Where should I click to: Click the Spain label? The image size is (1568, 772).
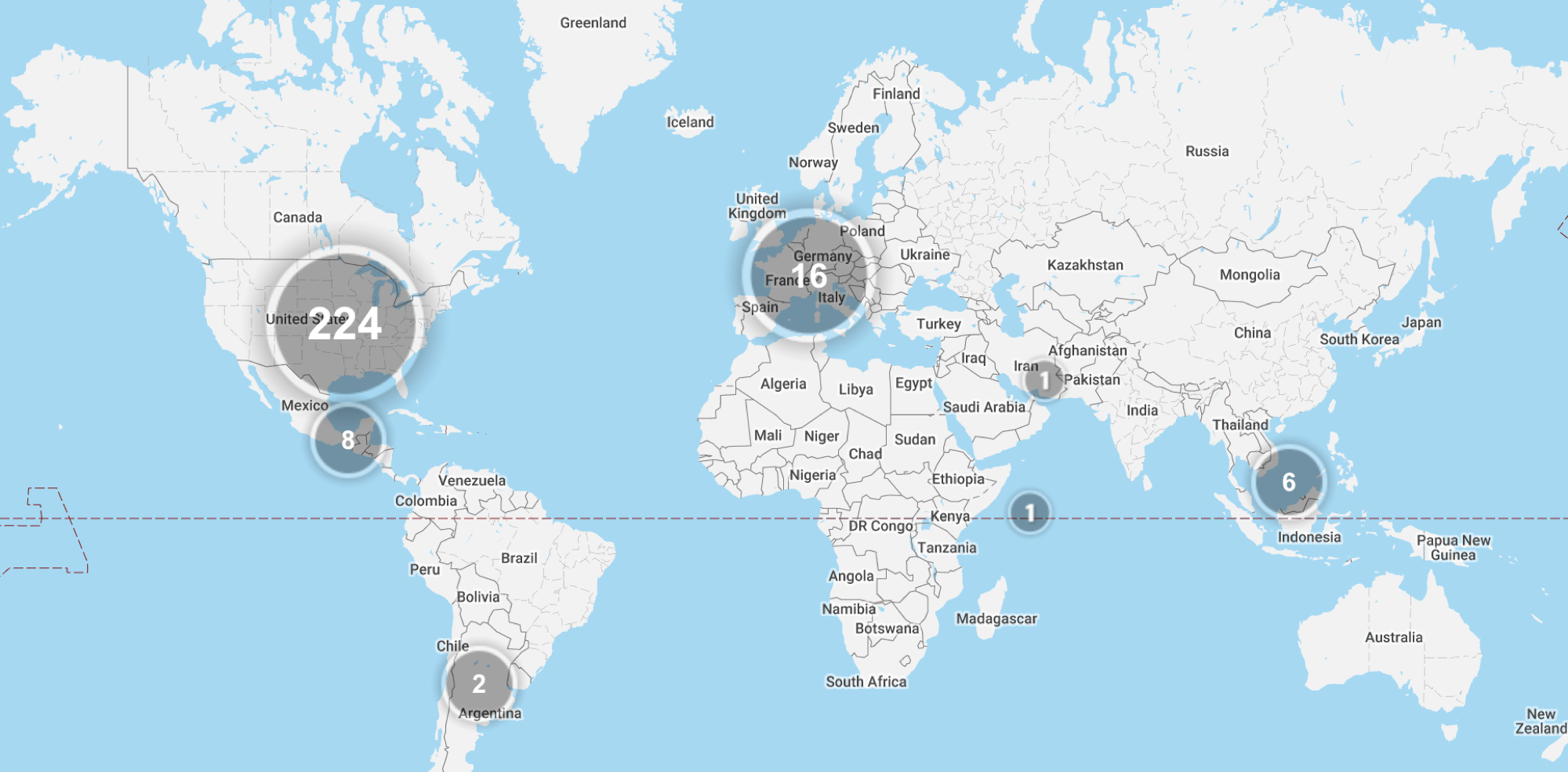pos(760,307)
